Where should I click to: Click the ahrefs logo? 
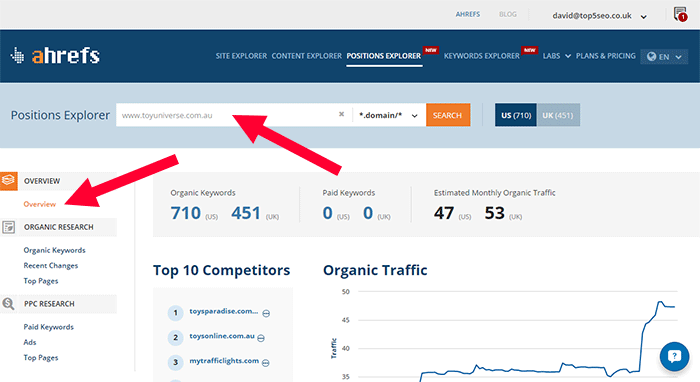[55, 55]
